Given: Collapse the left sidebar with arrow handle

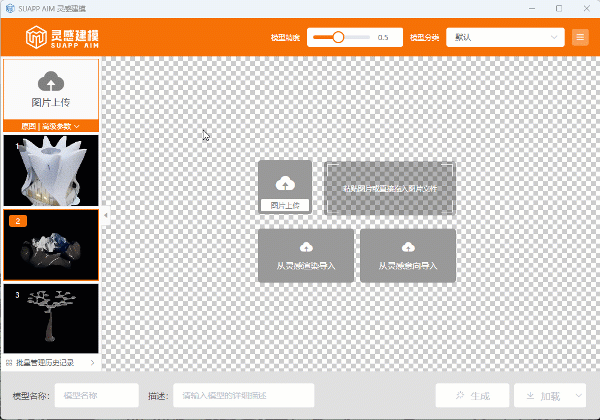Looking at the screenshot, I should 105,214.
